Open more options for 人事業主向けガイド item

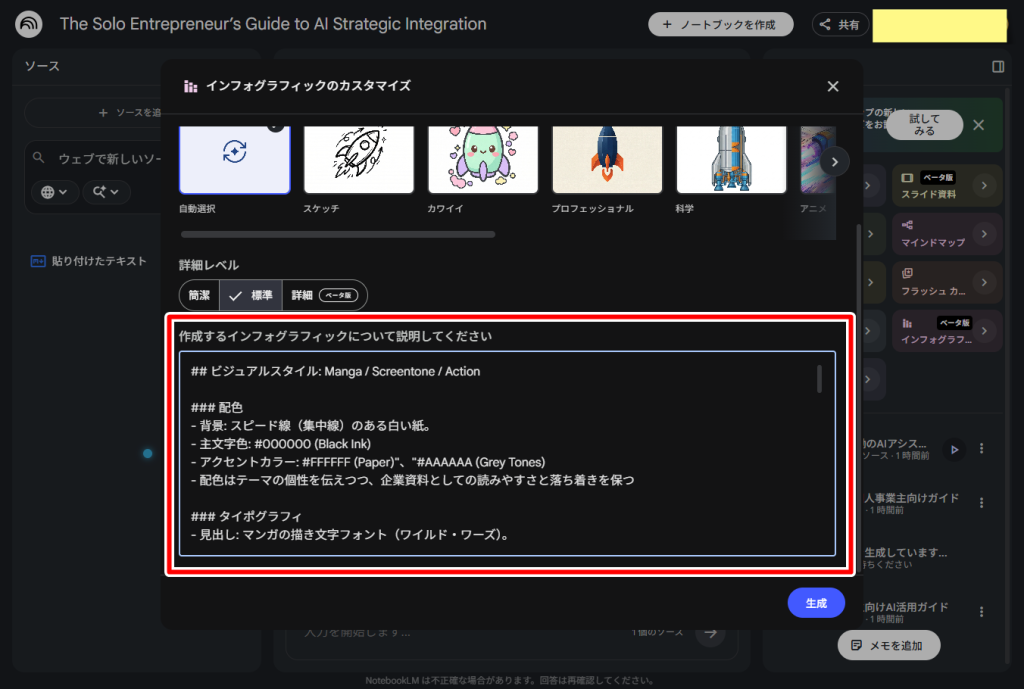[x=981, y=503]
